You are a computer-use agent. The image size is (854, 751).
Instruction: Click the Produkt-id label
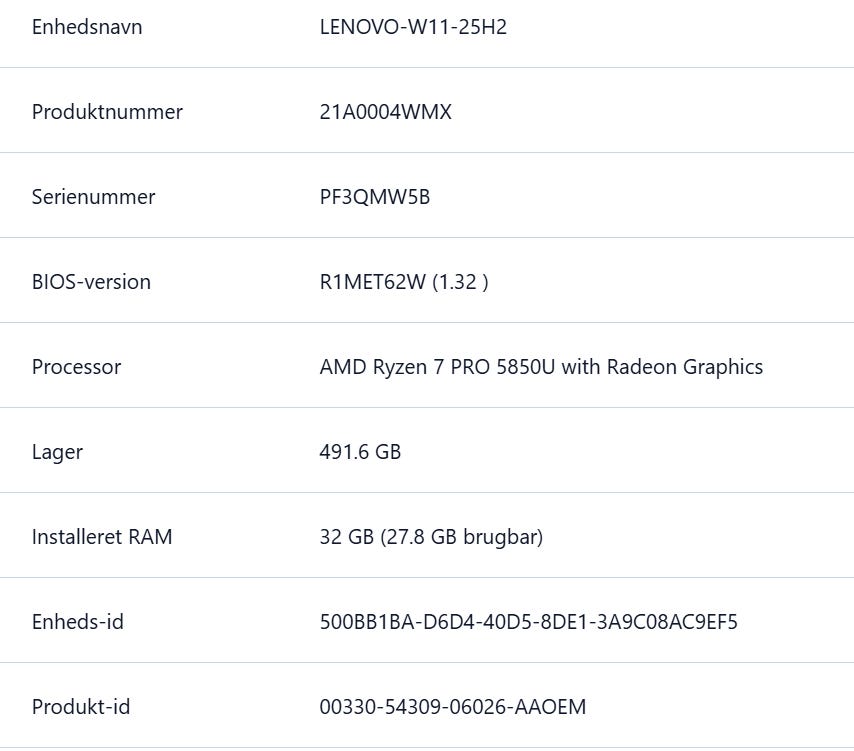pos(81,706)
